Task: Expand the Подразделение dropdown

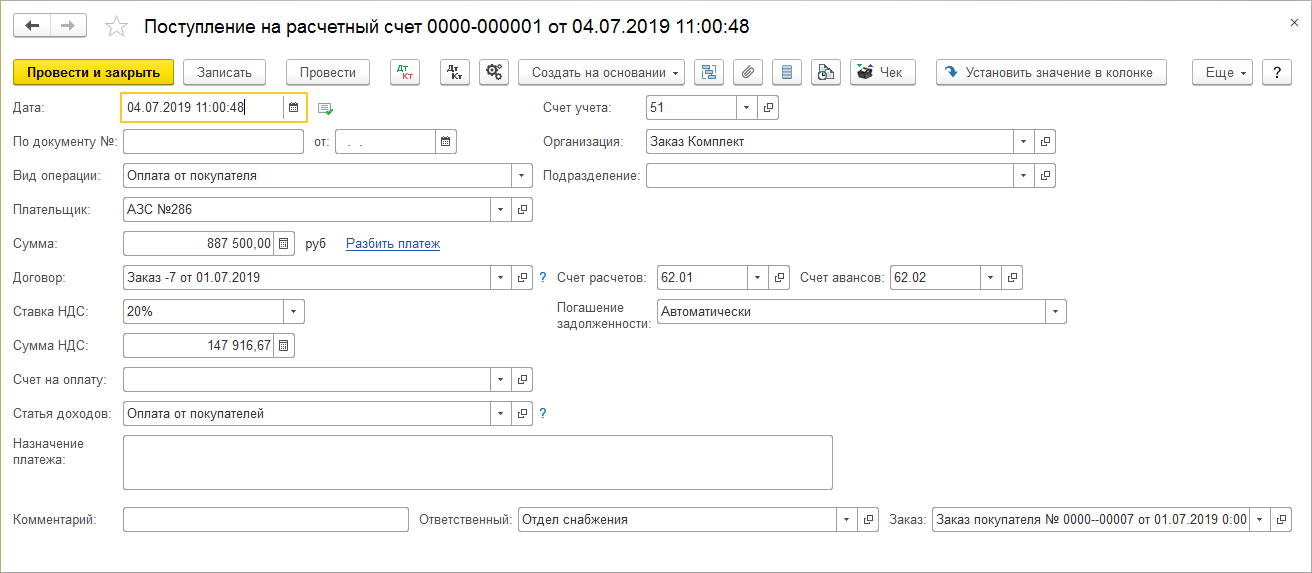Action: 1024,176
